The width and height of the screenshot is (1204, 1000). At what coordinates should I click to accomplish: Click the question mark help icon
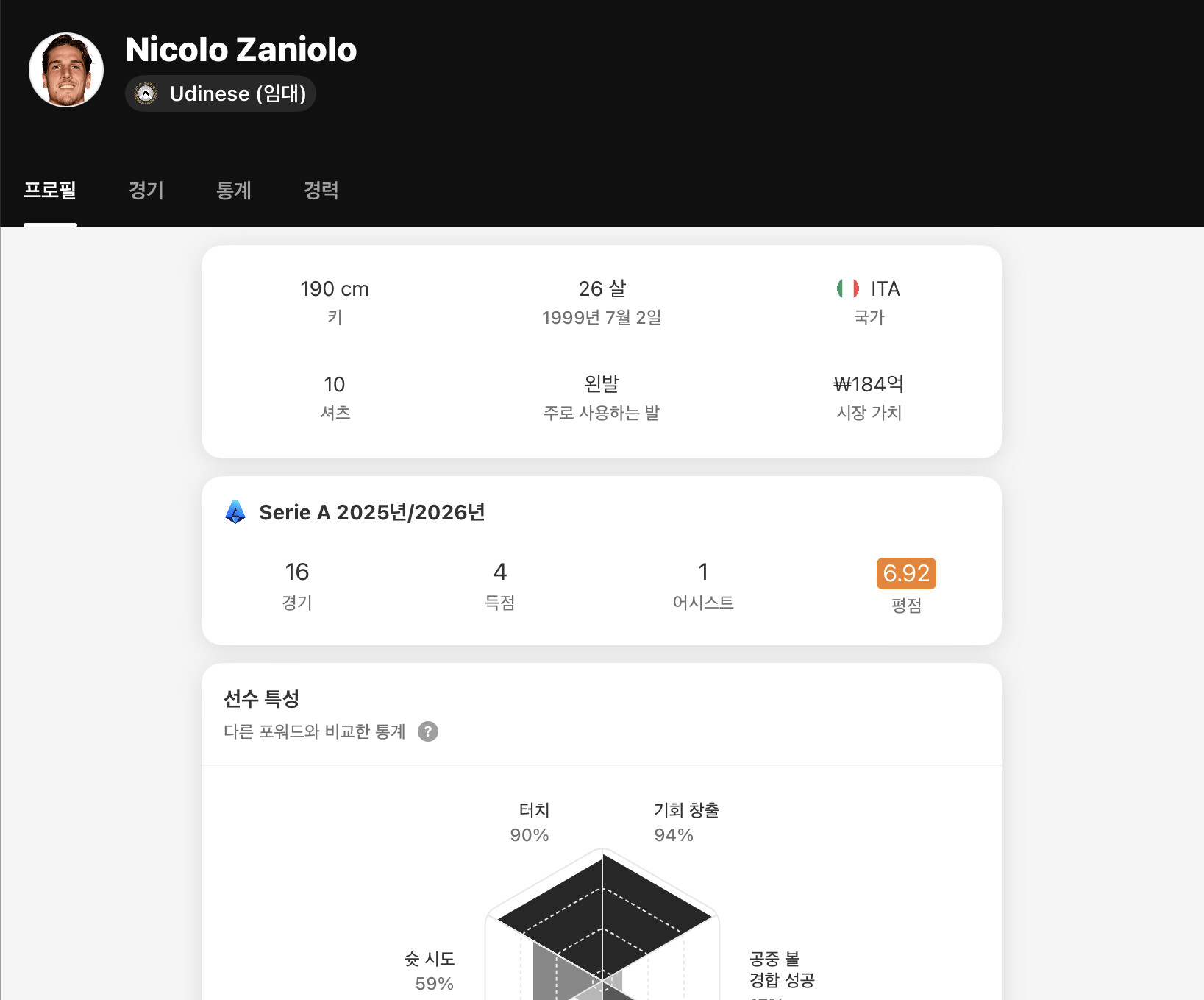tap(428, 731)
